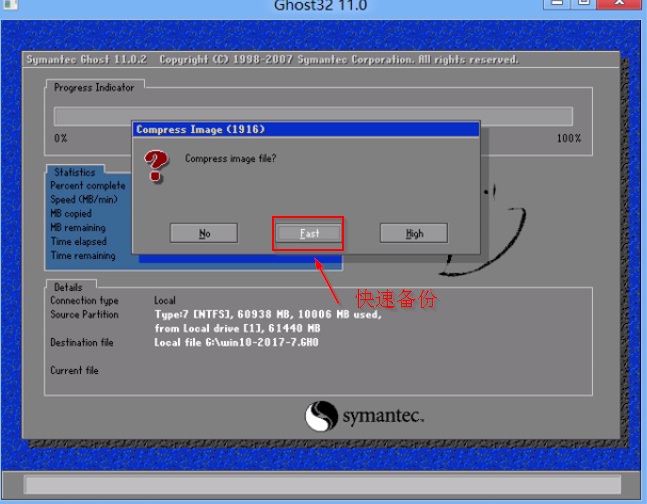Select Fast compression button

[x=309, y=233]
